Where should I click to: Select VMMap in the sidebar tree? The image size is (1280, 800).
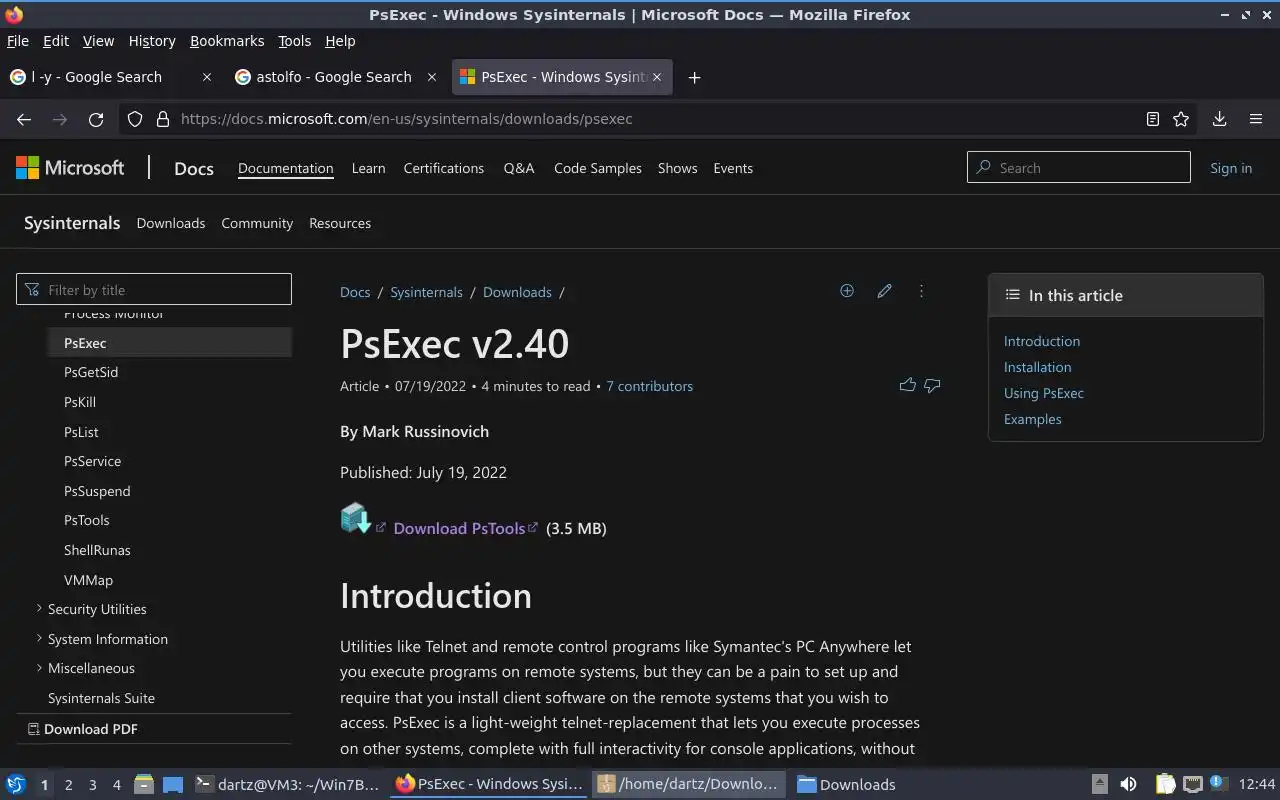point(88,580)
